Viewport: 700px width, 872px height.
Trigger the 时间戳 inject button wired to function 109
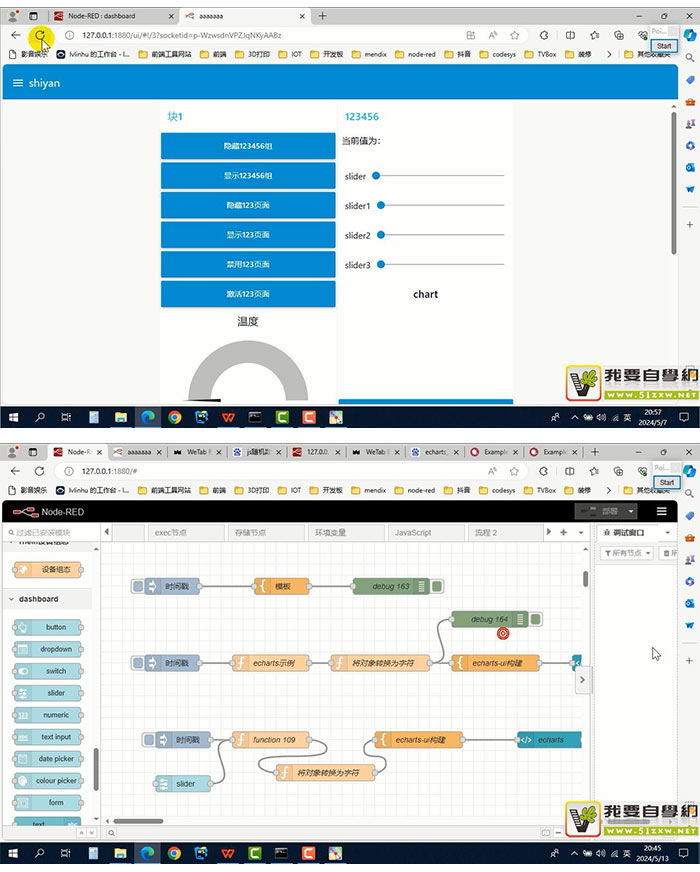point(149,740)
